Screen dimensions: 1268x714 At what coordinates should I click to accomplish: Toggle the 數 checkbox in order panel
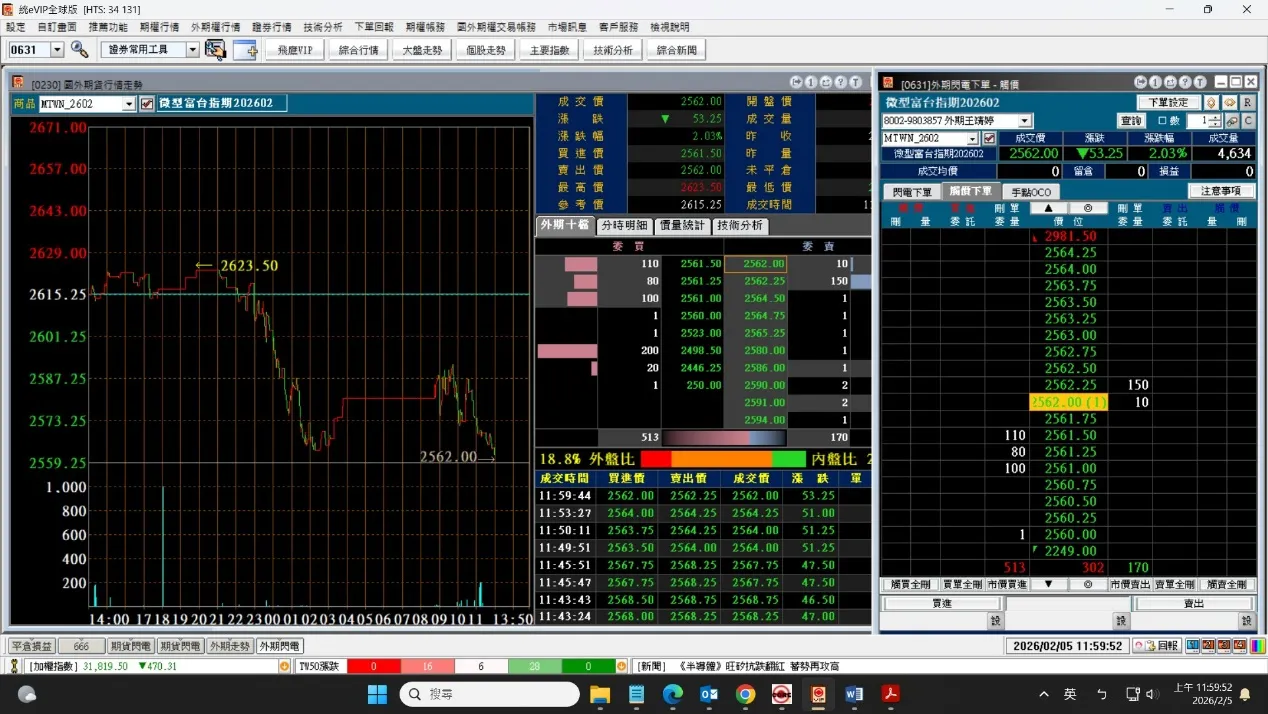1162,121
